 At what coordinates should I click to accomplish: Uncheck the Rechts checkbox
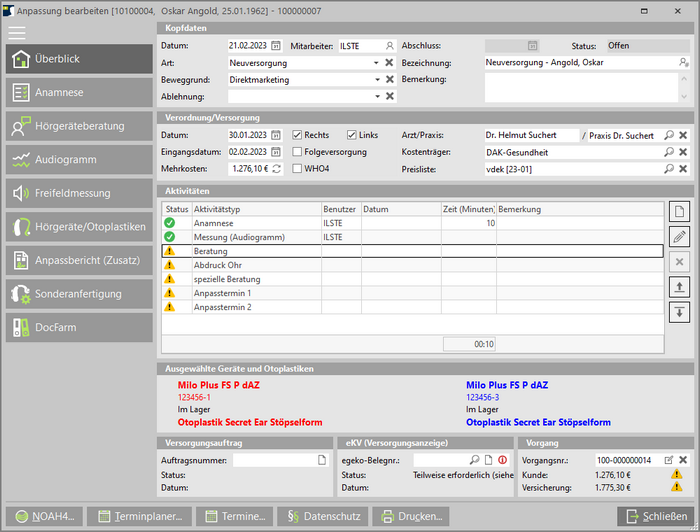297,135
